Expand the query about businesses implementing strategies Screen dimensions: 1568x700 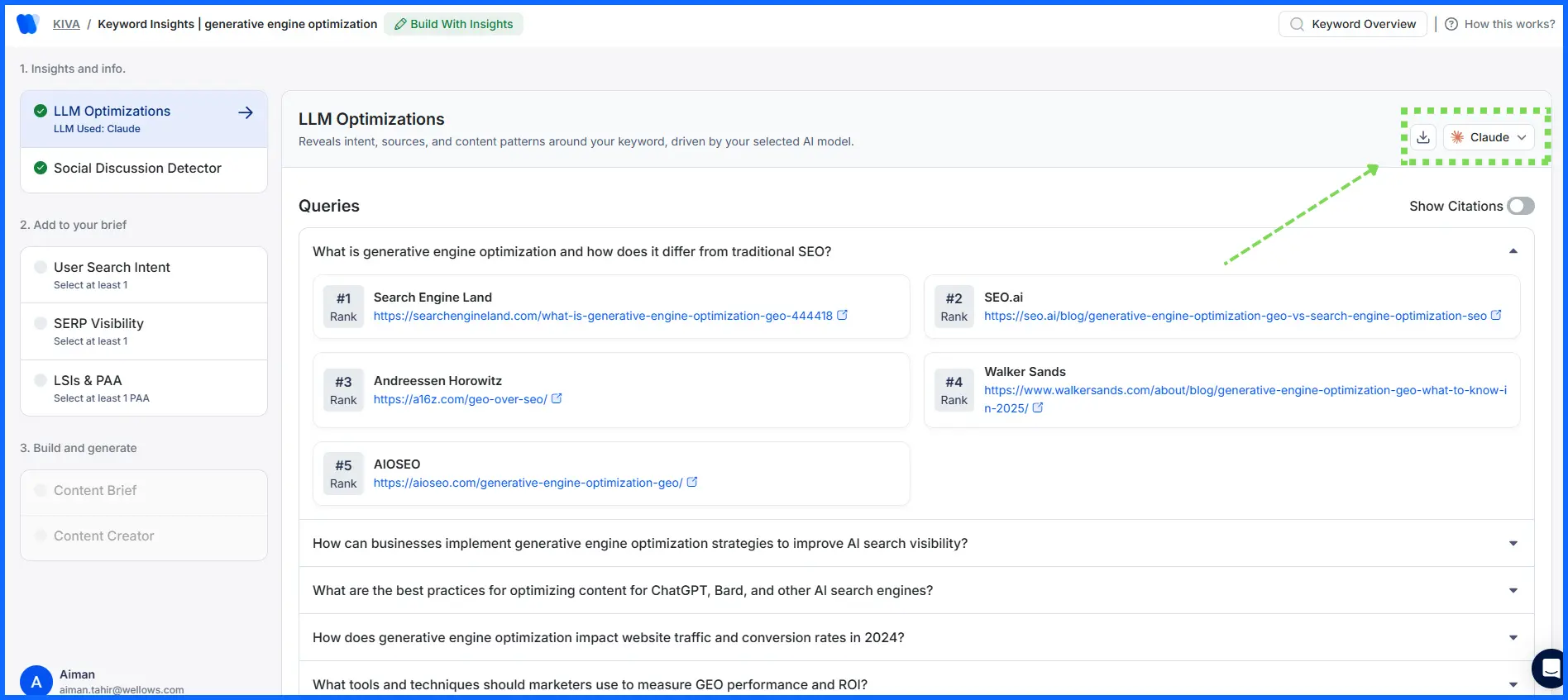[x=1513, y=543]
